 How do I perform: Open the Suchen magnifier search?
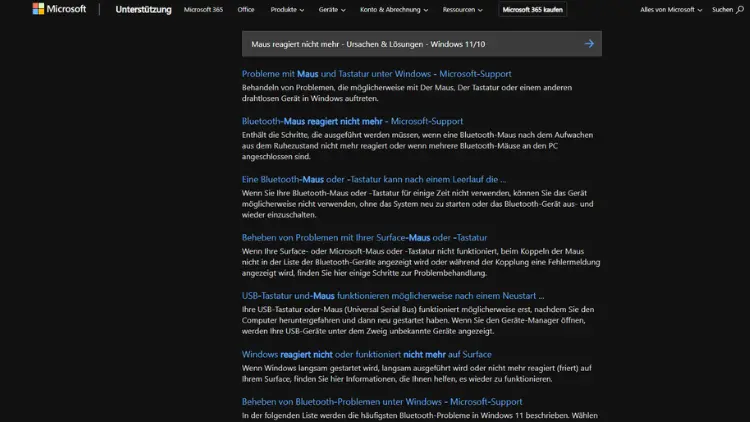pos(728,10)
